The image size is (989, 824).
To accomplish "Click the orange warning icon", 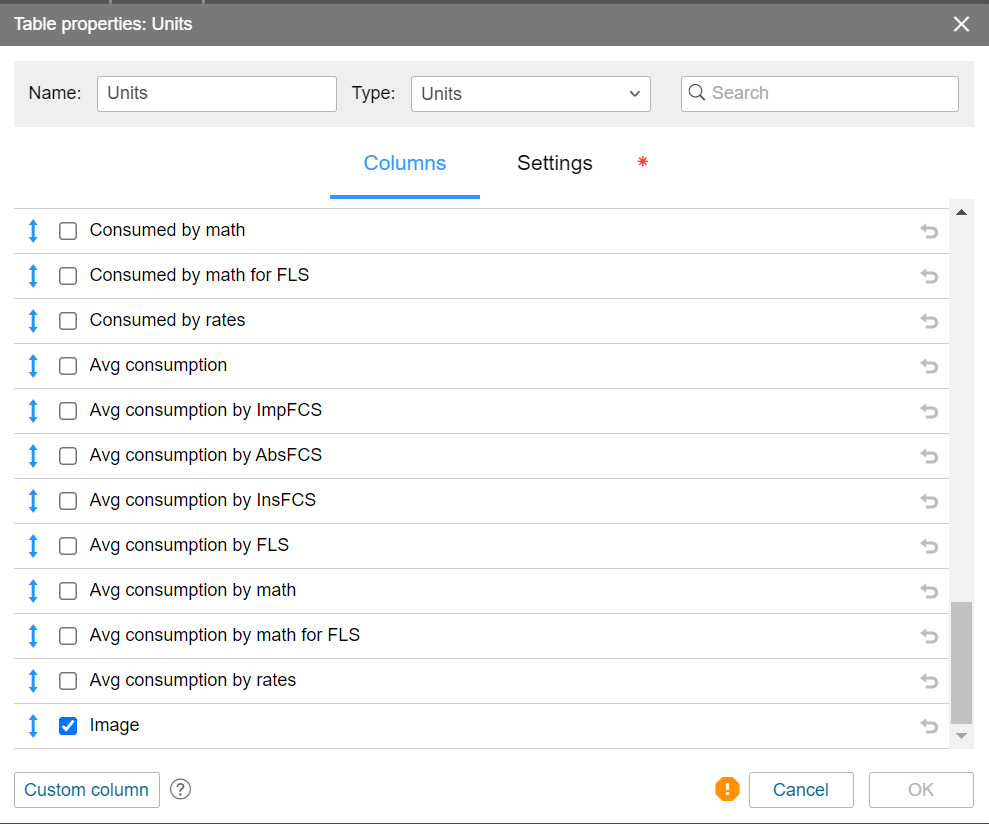I will coord(727,789).
